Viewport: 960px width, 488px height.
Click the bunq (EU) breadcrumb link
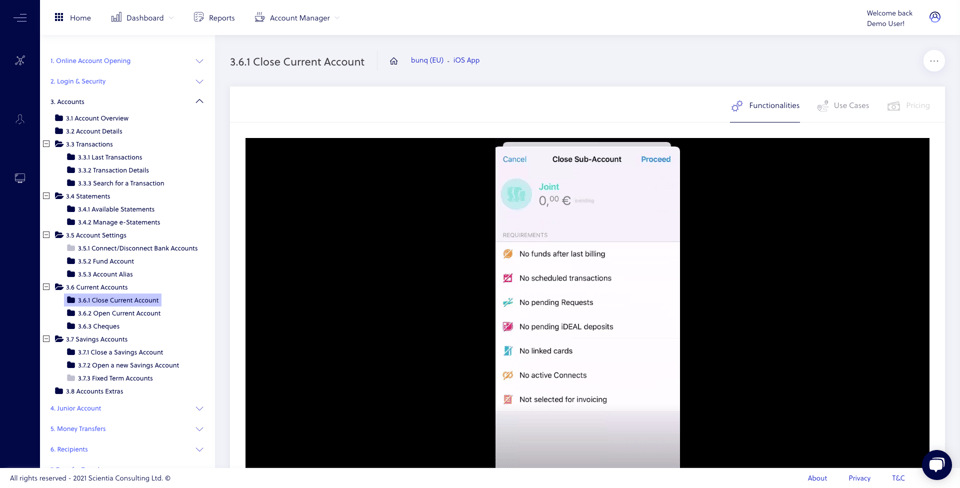click(x=427, y=61)
